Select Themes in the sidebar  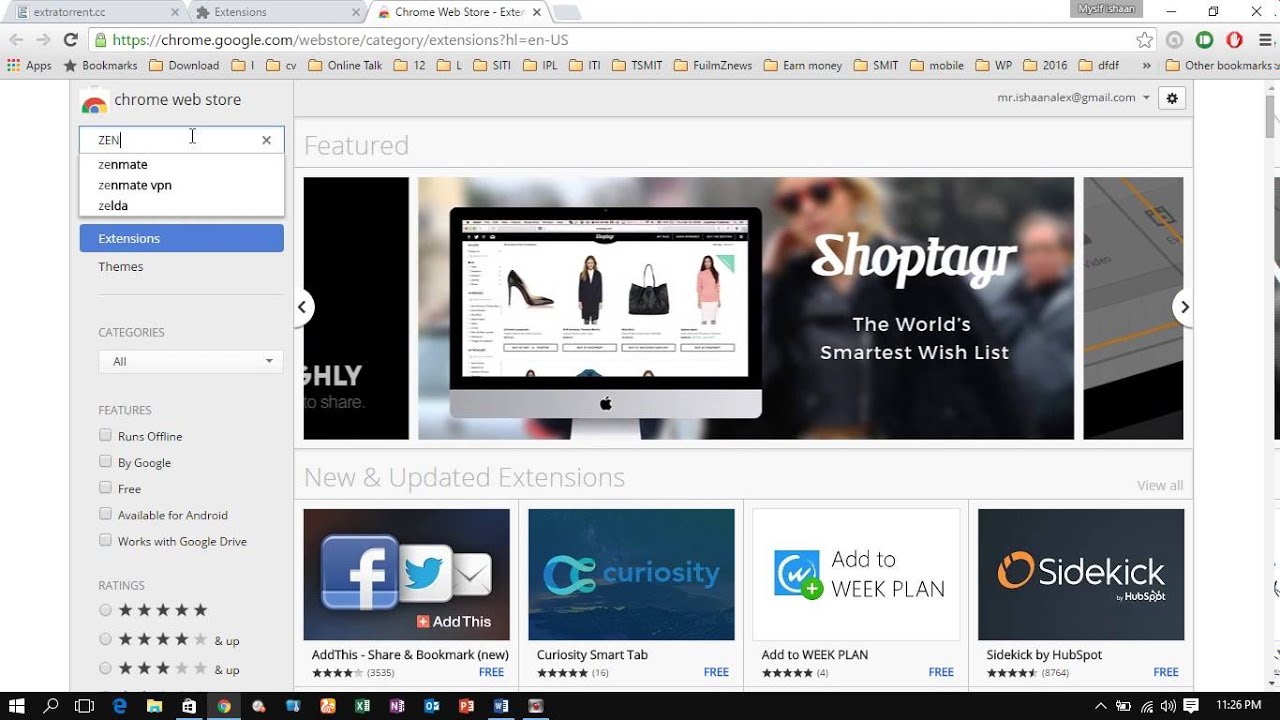pos(120,266)
